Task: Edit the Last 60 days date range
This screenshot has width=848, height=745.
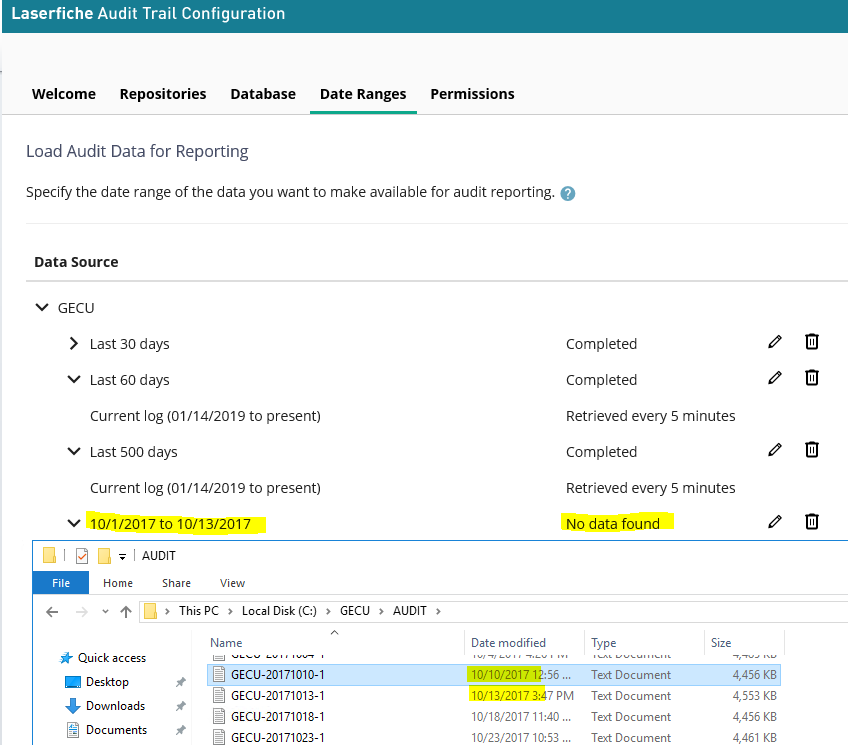Action: pos(774,378)
